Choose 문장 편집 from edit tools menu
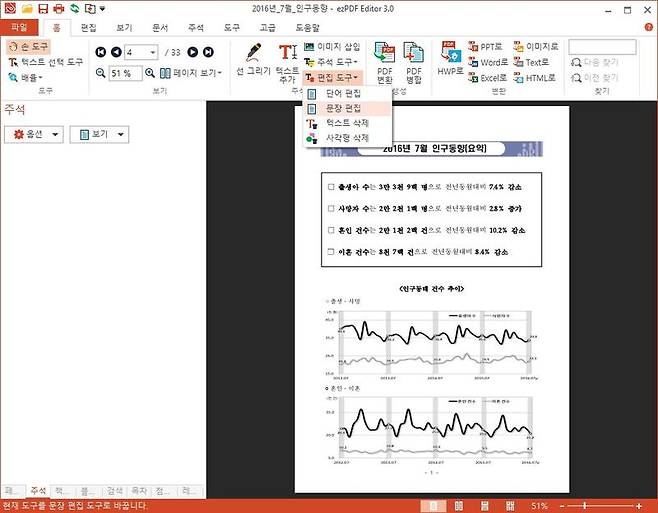658x513 pixels. coord(347,108)
